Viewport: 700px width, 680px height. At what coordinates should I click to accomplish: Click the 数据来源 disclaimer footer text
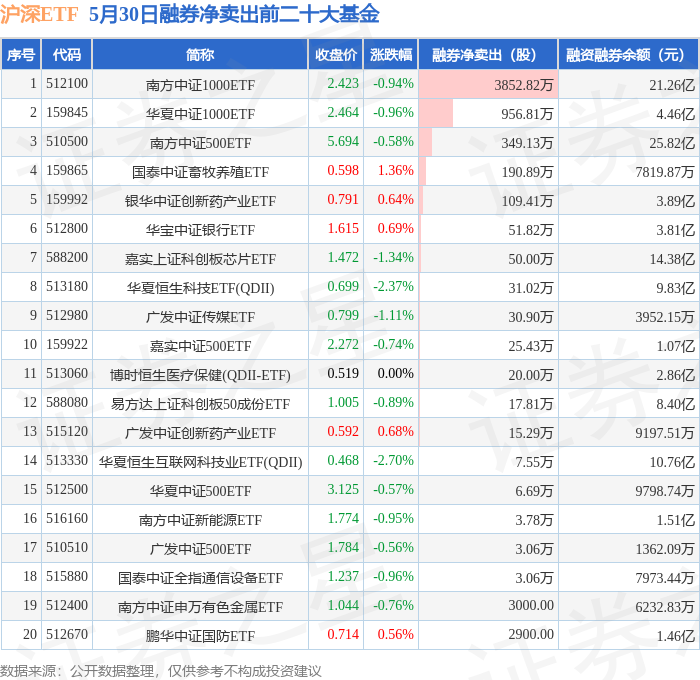(161, 671)
